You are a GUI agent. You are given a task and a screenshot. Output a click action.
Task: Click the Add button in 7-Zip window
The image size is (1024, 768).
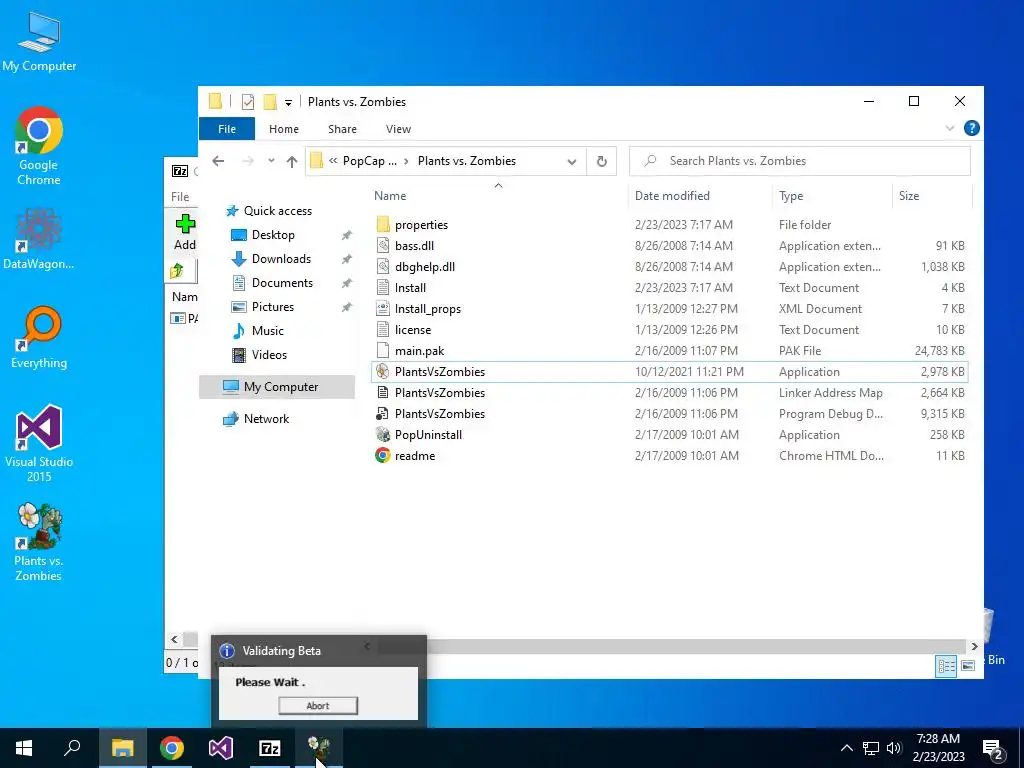[185, 232]
